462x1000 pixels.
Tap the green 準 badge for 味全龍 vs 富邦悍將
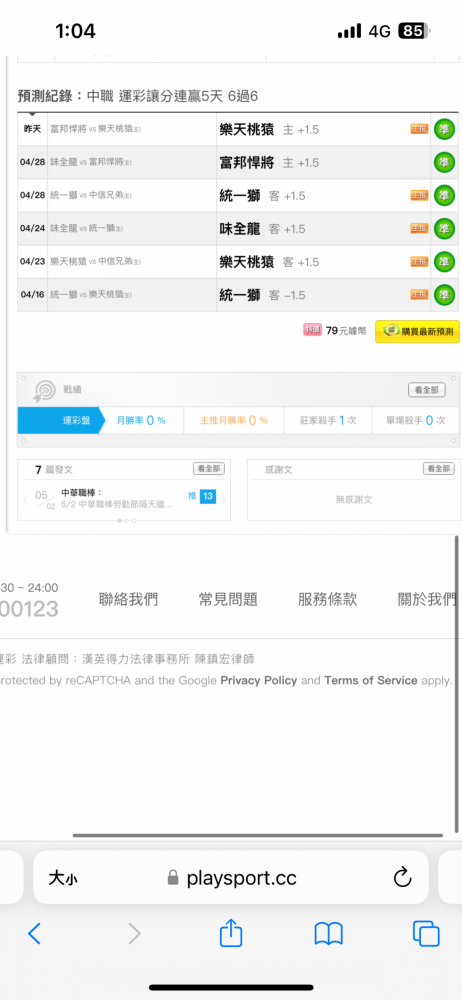click(444, 163)
